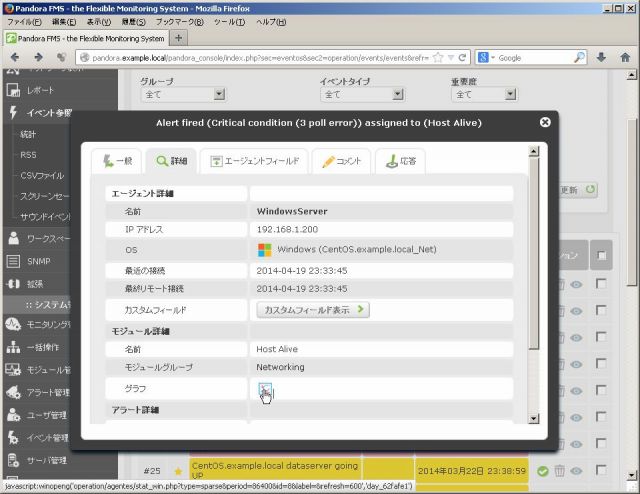Screen dimensions: 640x494
Task: Reload the page
Action: [x=462, y=58]
